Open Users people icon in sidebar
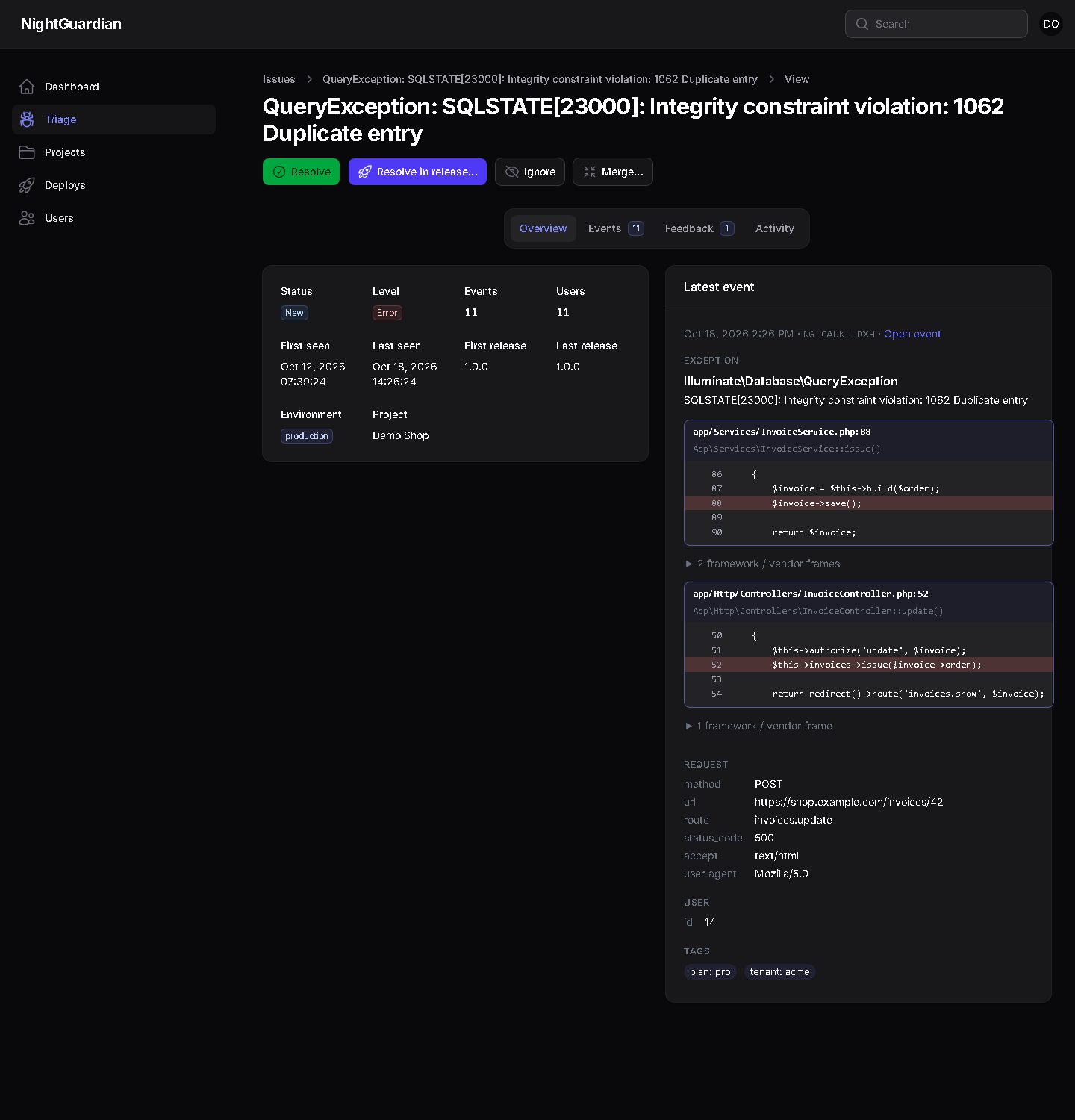 [x=27, y=218]
